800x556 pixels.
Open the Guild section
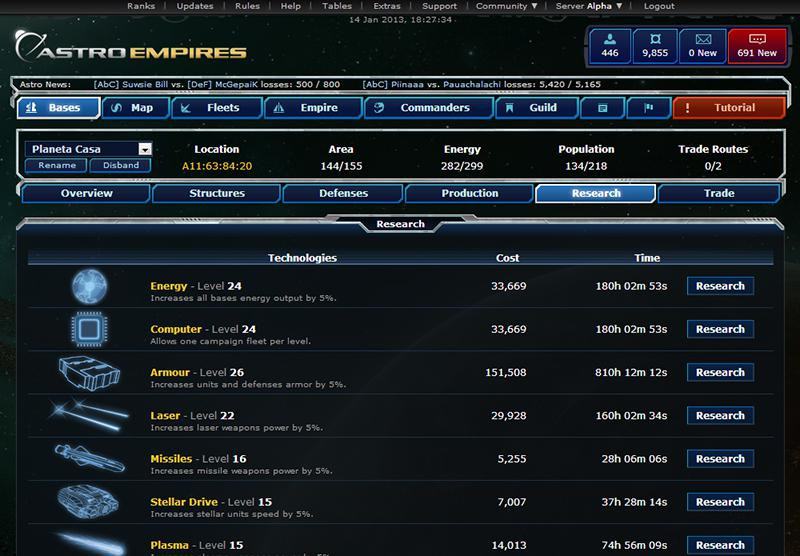(536, 108)
